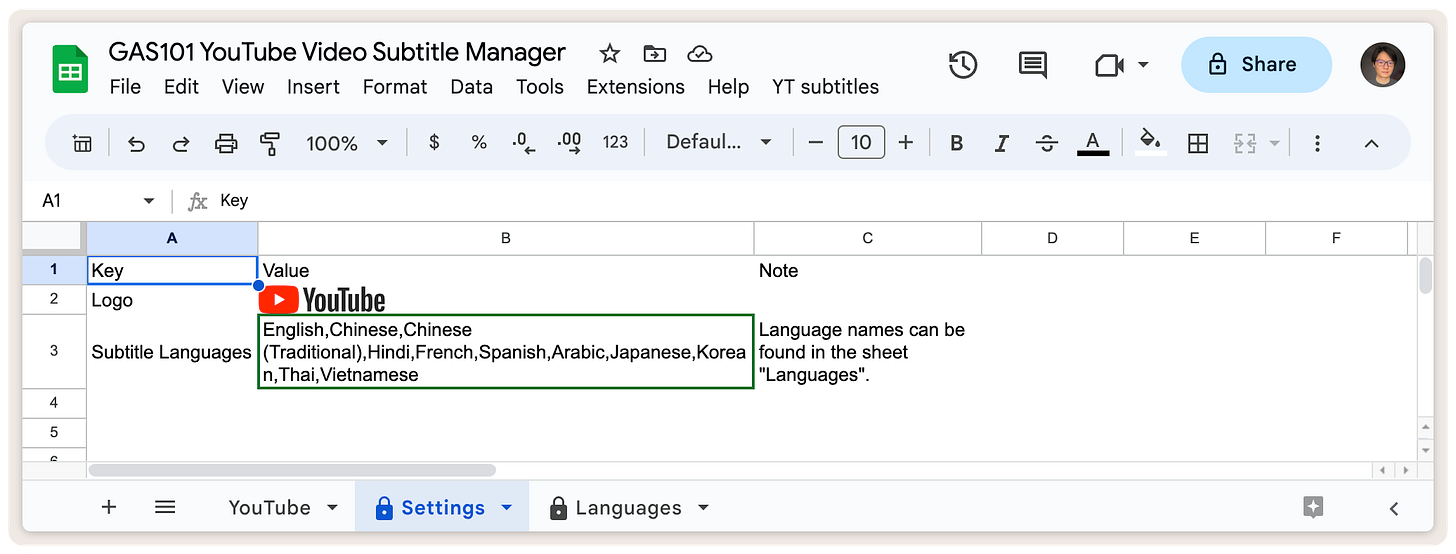The image size is (1456, 554).
Task: Start a Meet call camera icon
Action: pos(1109,65)
